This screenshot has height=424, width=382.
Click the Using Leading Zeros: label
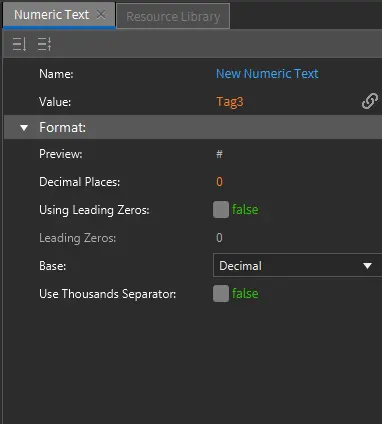click(x=94, y=210)
